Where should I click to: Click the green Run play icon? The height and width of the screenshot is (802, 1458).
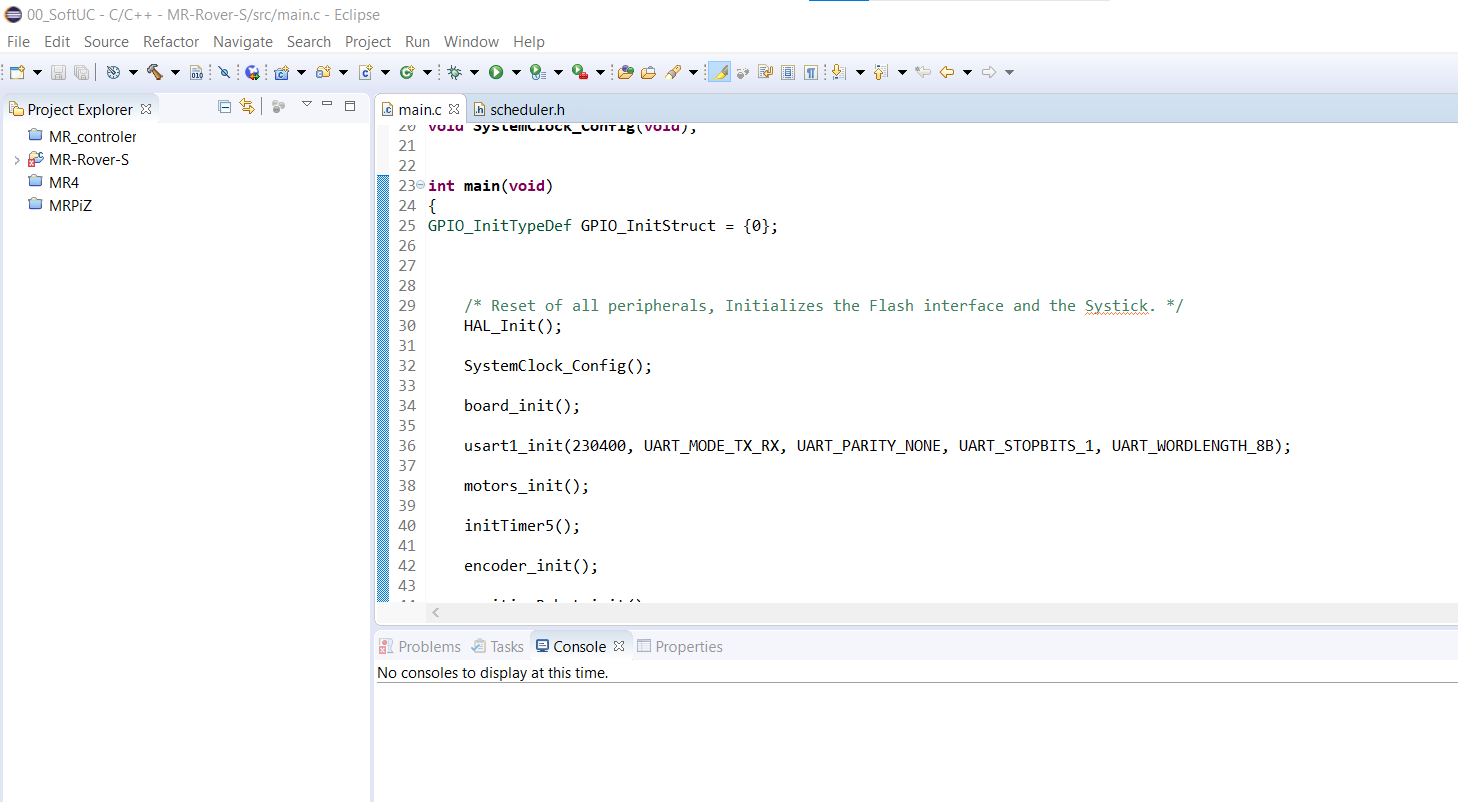[496, 72]
